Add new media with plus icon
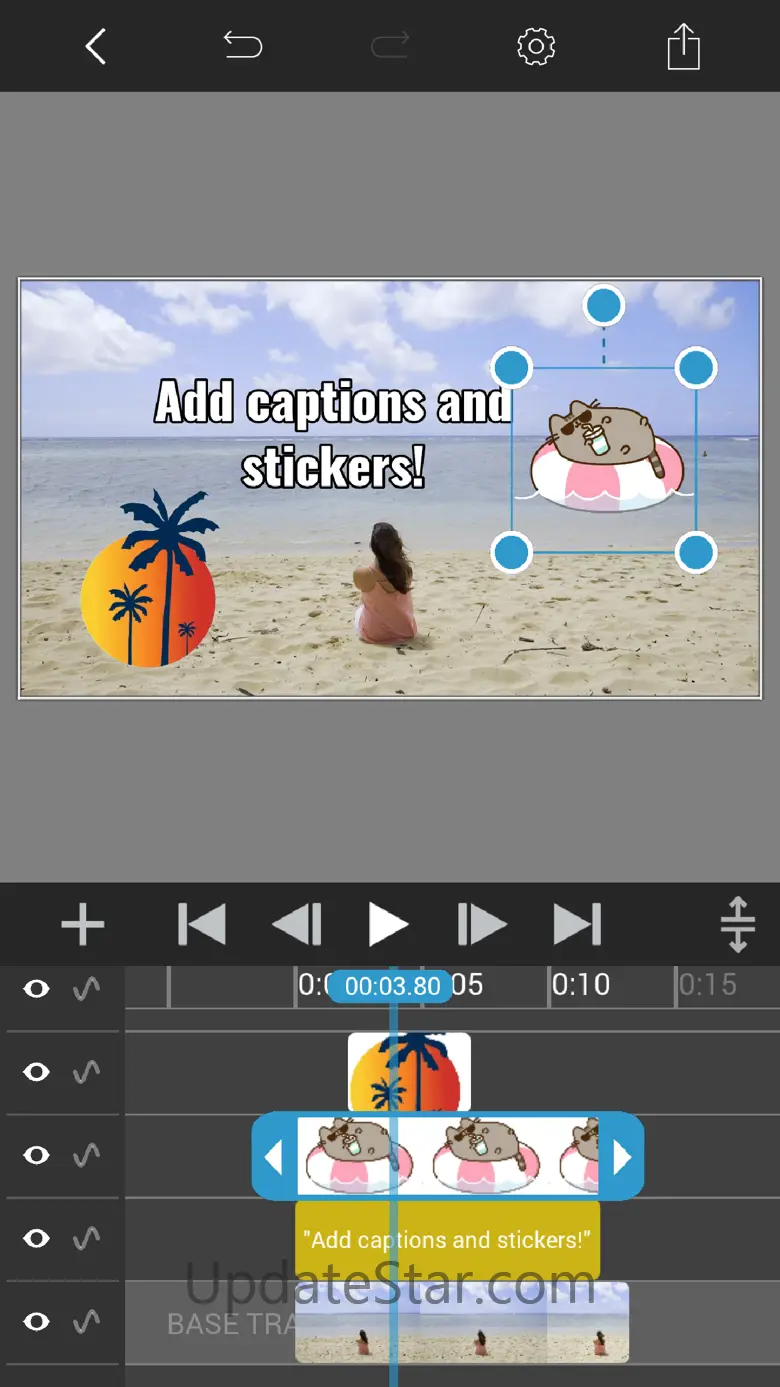This screenshot has width=780, height=1387. click(x=83, y=924)
